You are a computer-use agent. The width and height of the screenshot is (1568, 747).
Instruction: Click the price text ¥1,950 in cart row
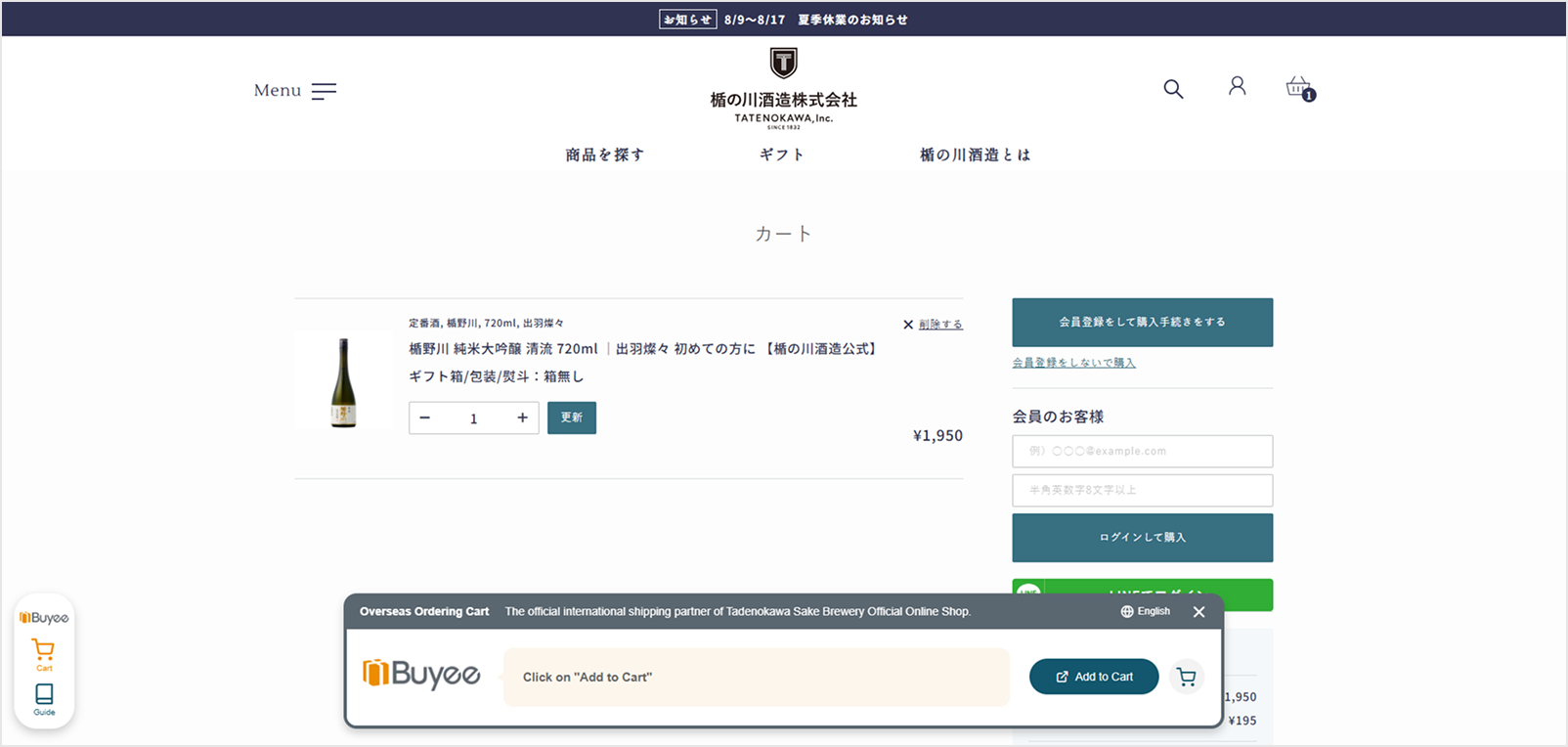coord(937,435)
